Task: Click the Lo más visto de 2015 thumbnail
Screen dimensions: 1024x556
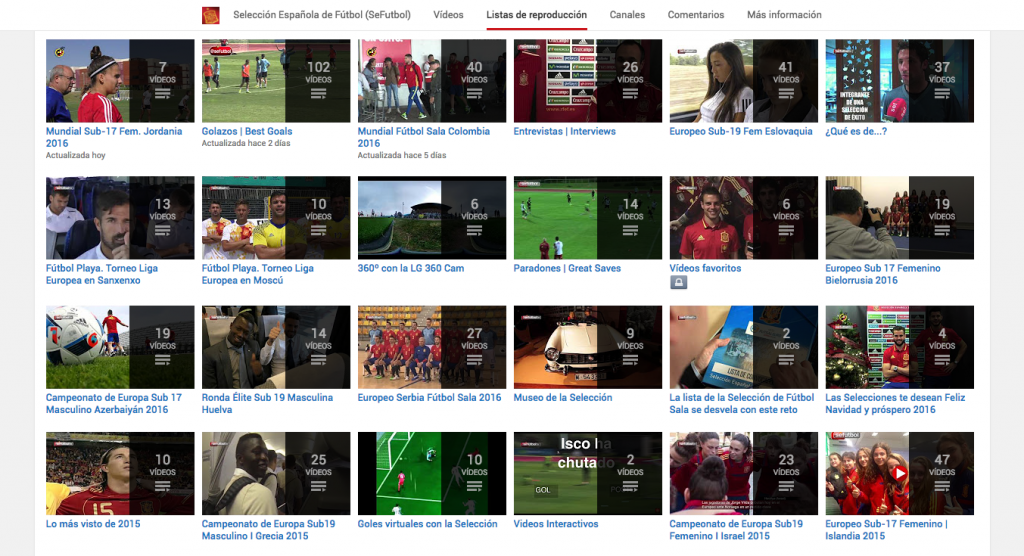Action: pyautogui.click(x=120, y=473)
